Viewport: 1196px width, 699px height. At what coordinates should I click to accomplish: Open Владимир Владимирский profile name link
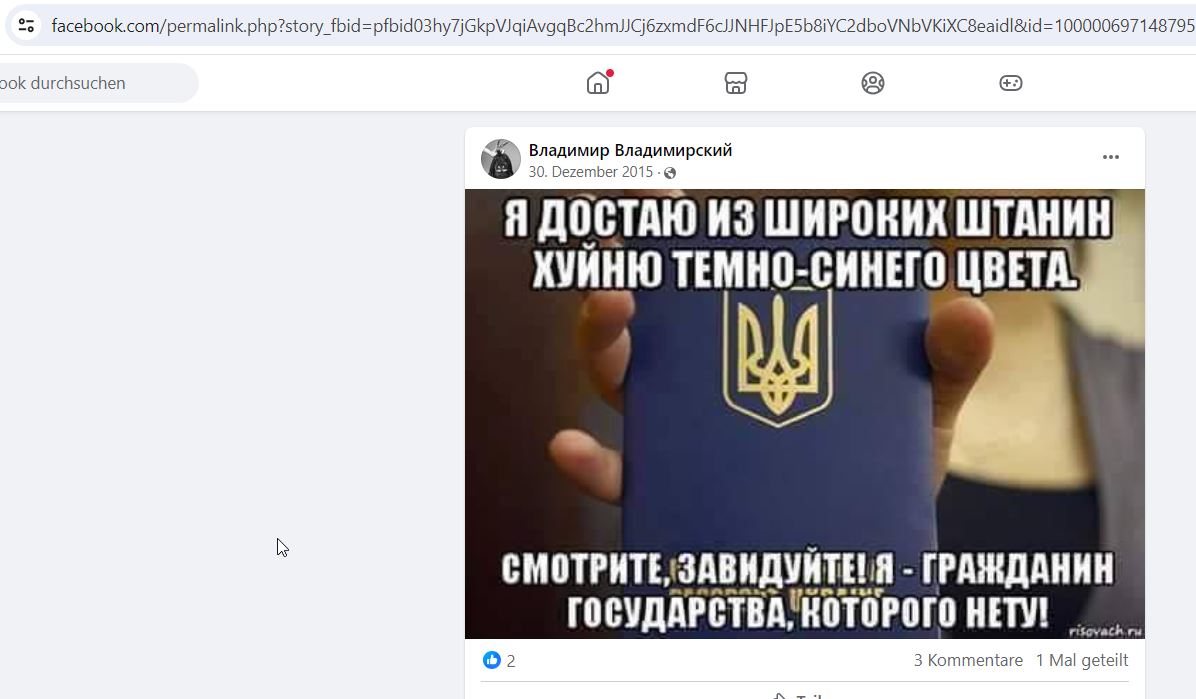point(630,150)
